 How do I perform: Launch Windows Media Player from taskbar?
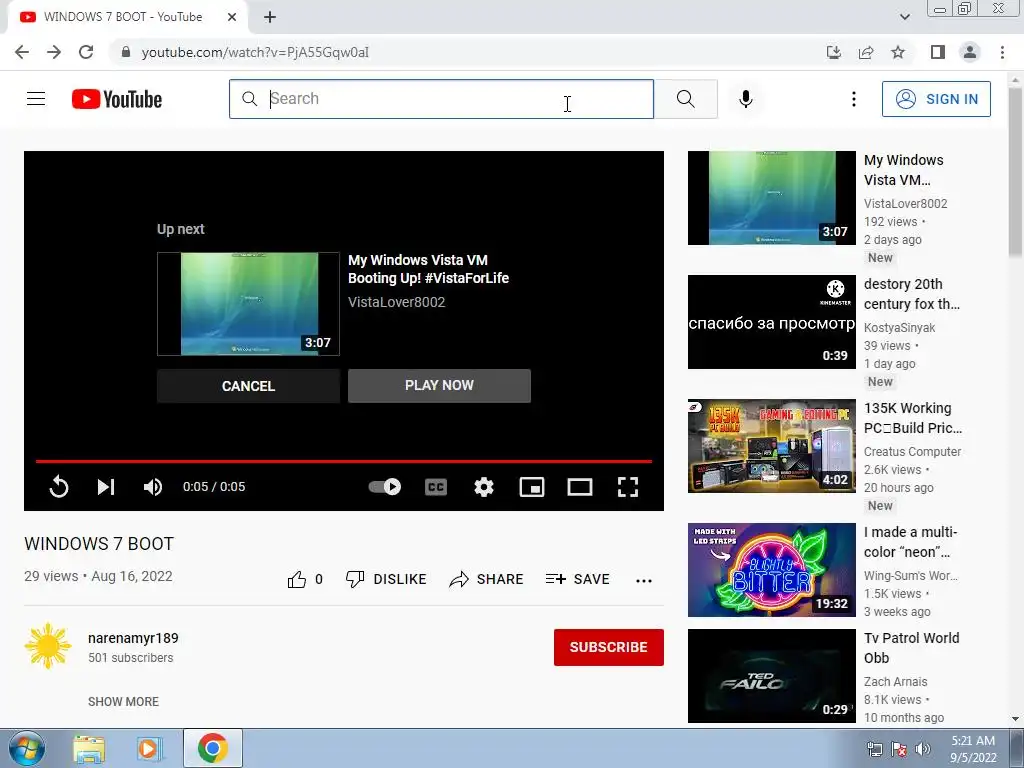149,748
